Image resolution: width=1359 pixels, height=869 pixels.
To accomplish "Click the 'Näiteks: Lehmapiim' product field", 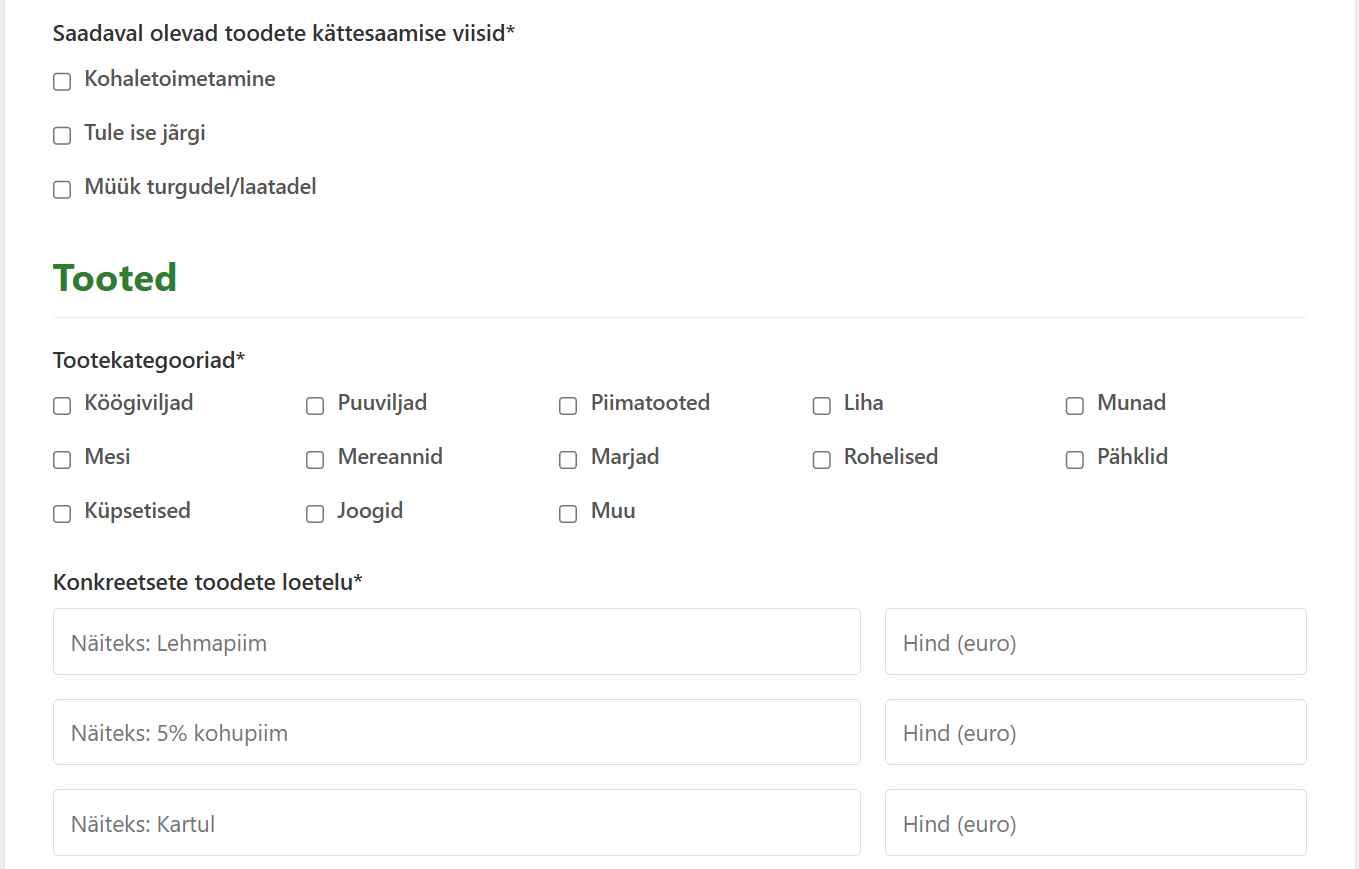I will 457,642.
